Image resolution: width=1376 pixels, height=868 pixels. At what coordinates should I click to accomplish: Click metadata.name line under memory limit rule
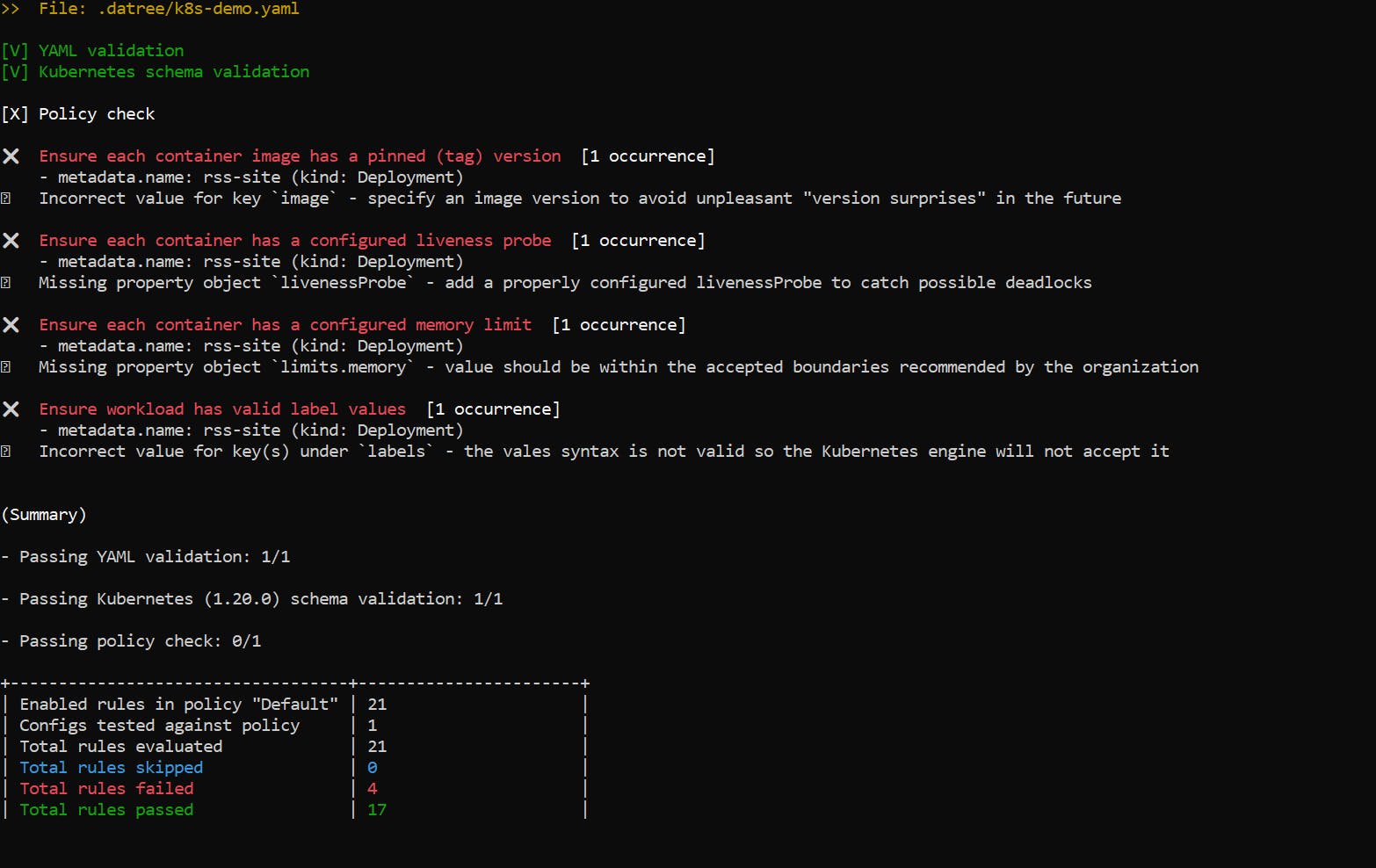251,346
